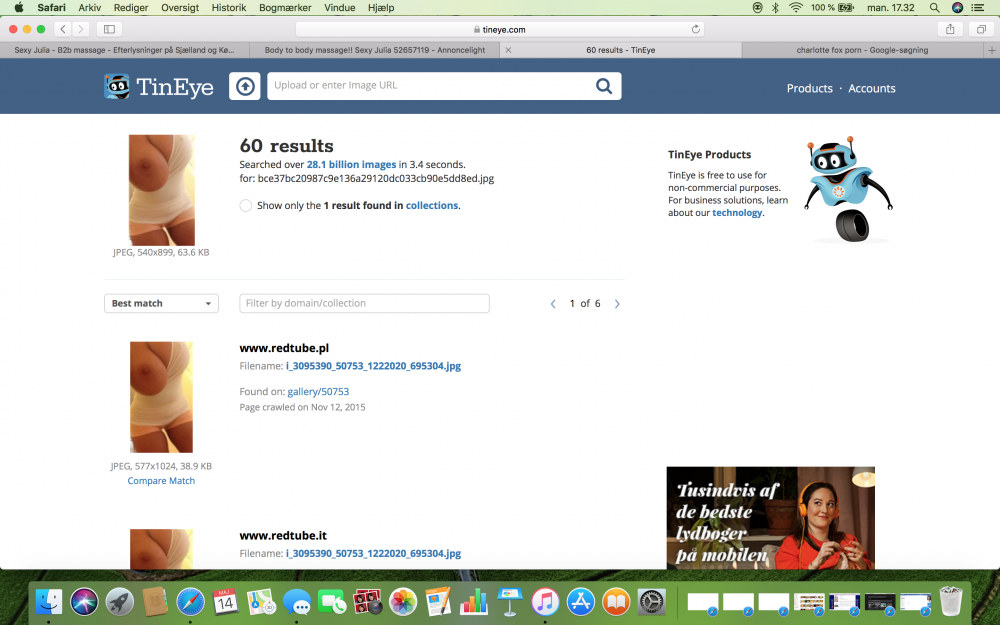Open Photos from the Dock
The width and height of the screenshot is (1000, 625).
pyautogui.click(x=403, y=601)
